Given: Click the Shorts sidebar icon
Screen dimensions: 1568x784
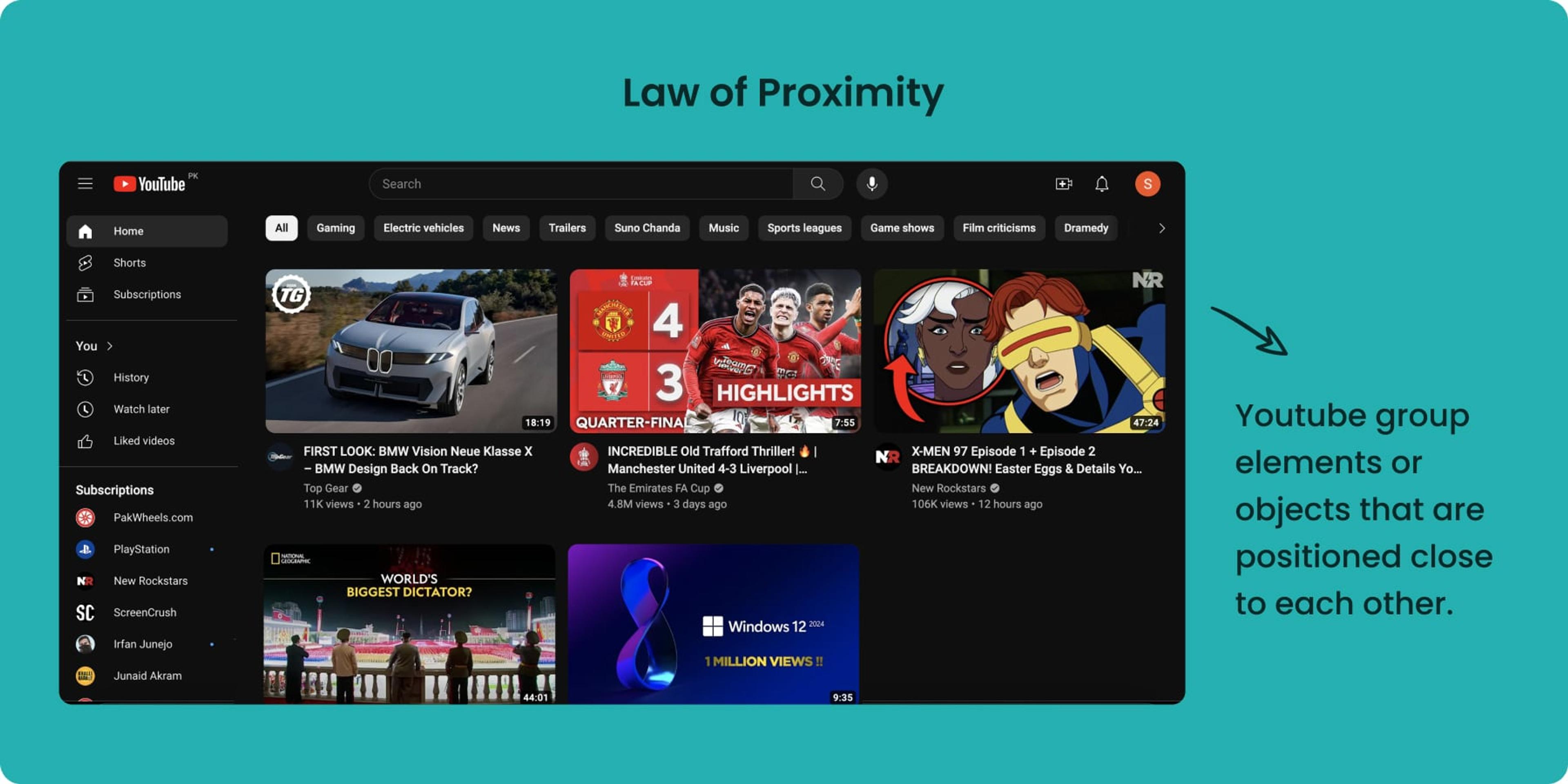Looking at the screenshot, I should coord(85,263).
